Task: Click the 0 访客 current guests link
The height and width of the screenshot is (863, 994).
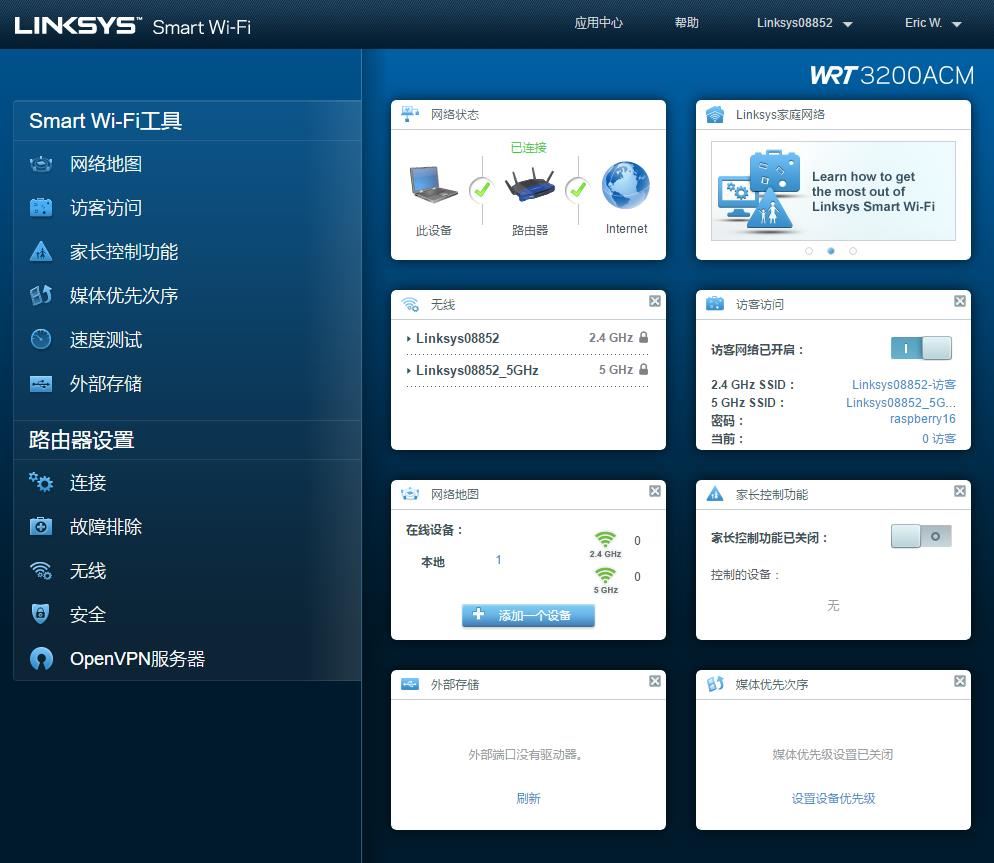Action: click(x=938, y=438)
